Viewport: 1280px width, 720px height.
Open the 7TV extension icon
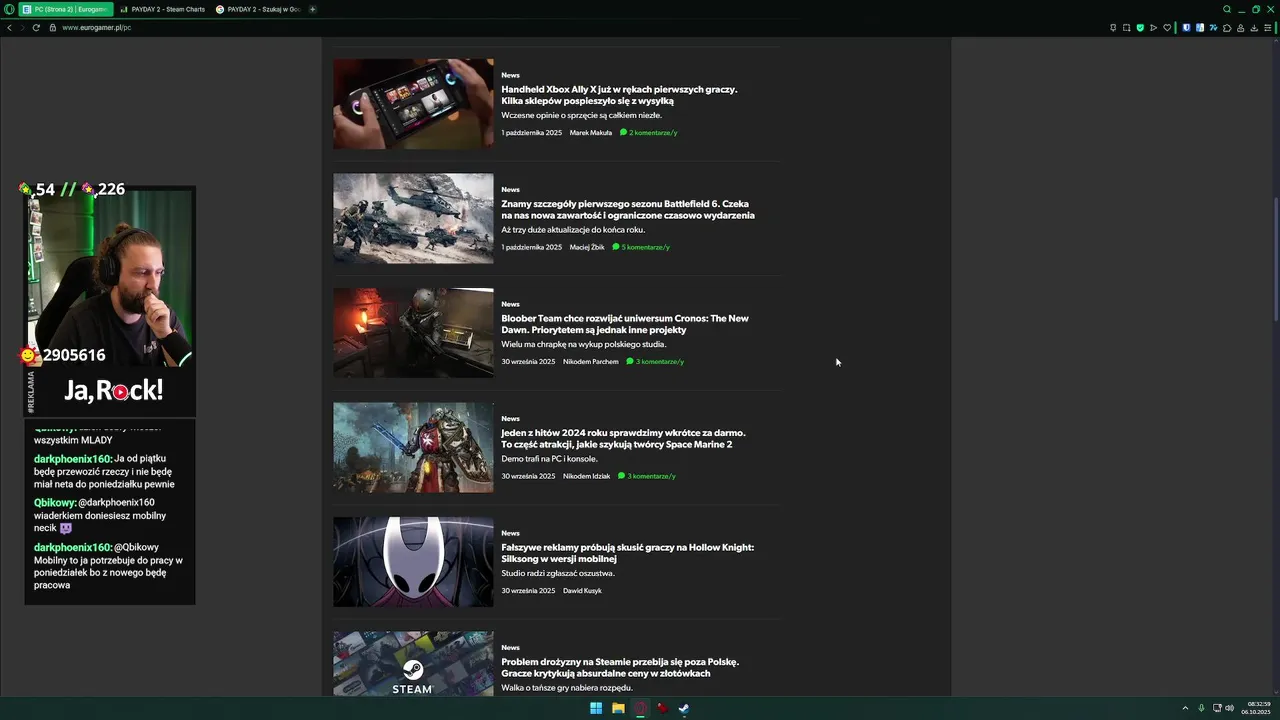click(x=1213, y=27)
